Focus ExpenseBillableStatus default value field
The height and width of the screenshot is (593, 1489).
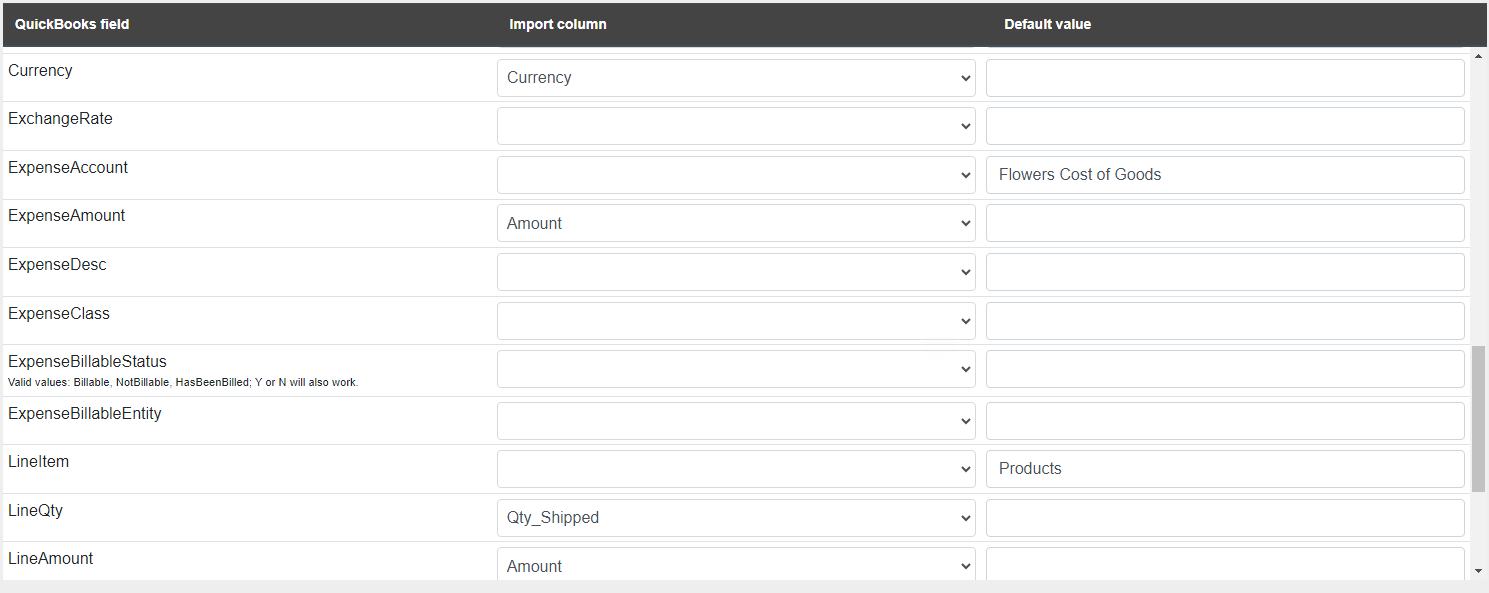click(x=1225, y=369)
